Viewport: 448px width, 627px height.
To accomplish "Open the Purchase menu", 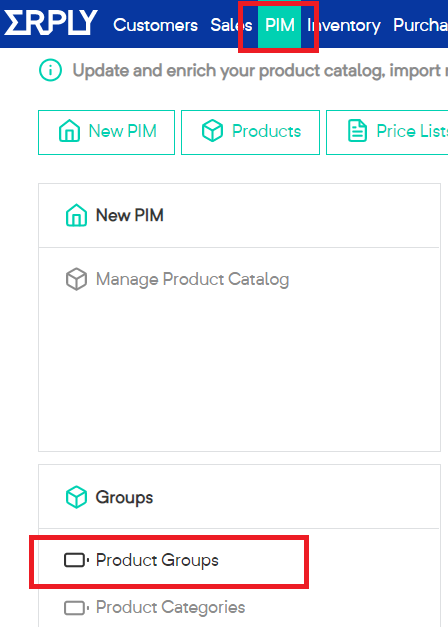I will (x=420, y=25).
